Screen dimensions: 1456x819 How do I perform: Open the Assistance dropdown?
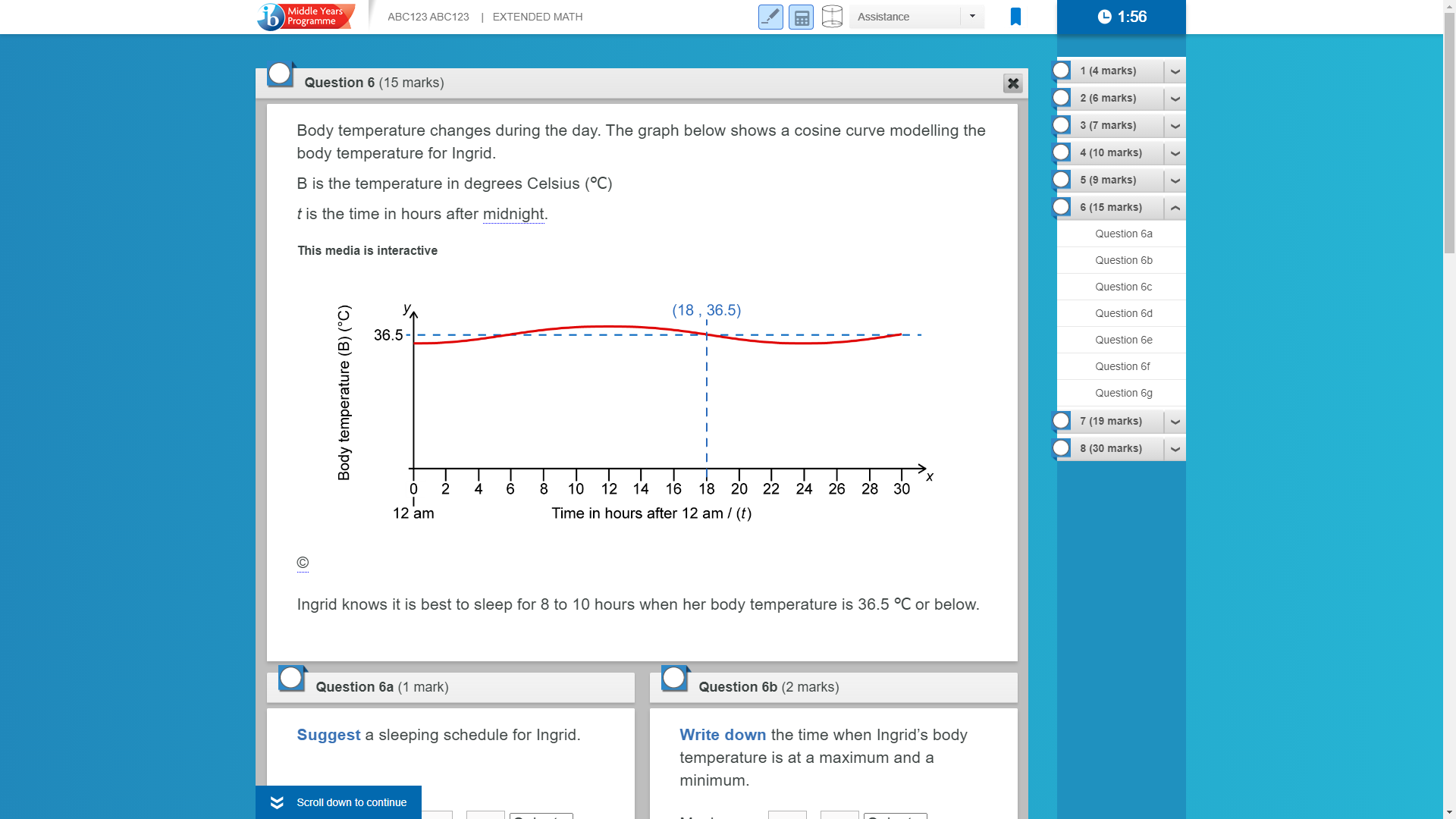click(916, 17)
